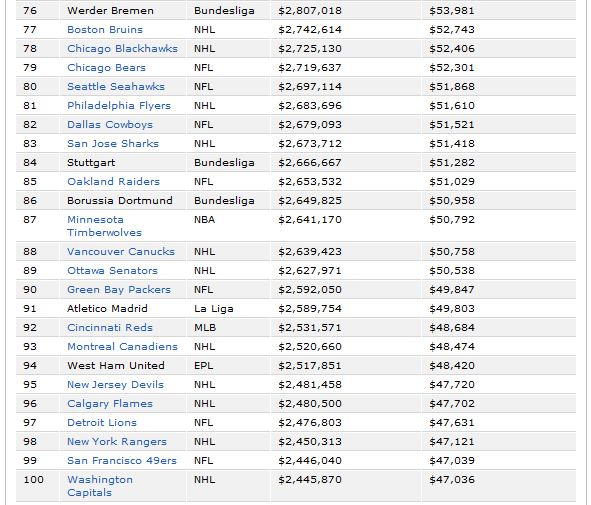591x505 pixels.
Task: Open the Chicago Blackhawks link
Action: click(122, 49)
